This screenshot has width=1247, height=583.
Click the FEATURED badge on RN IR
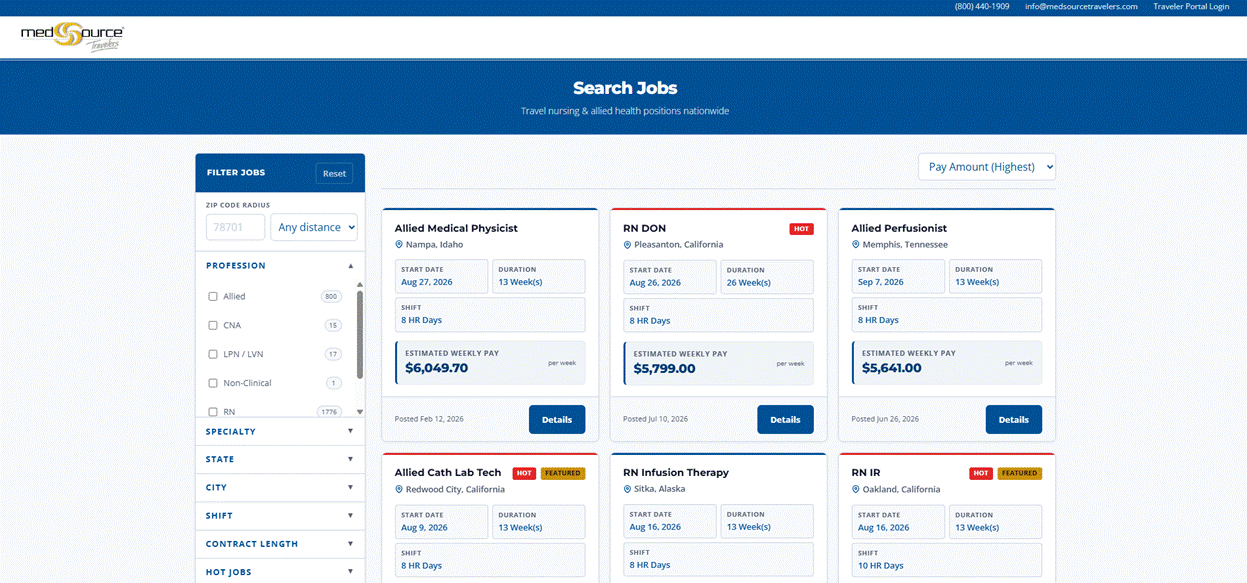[1020, 473]
